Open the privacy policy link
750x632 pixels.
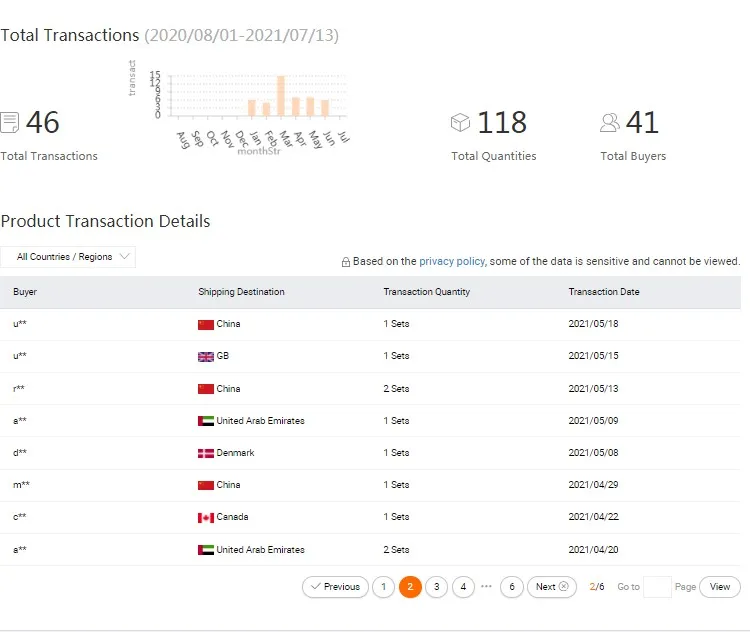click(x=452, y=261)
